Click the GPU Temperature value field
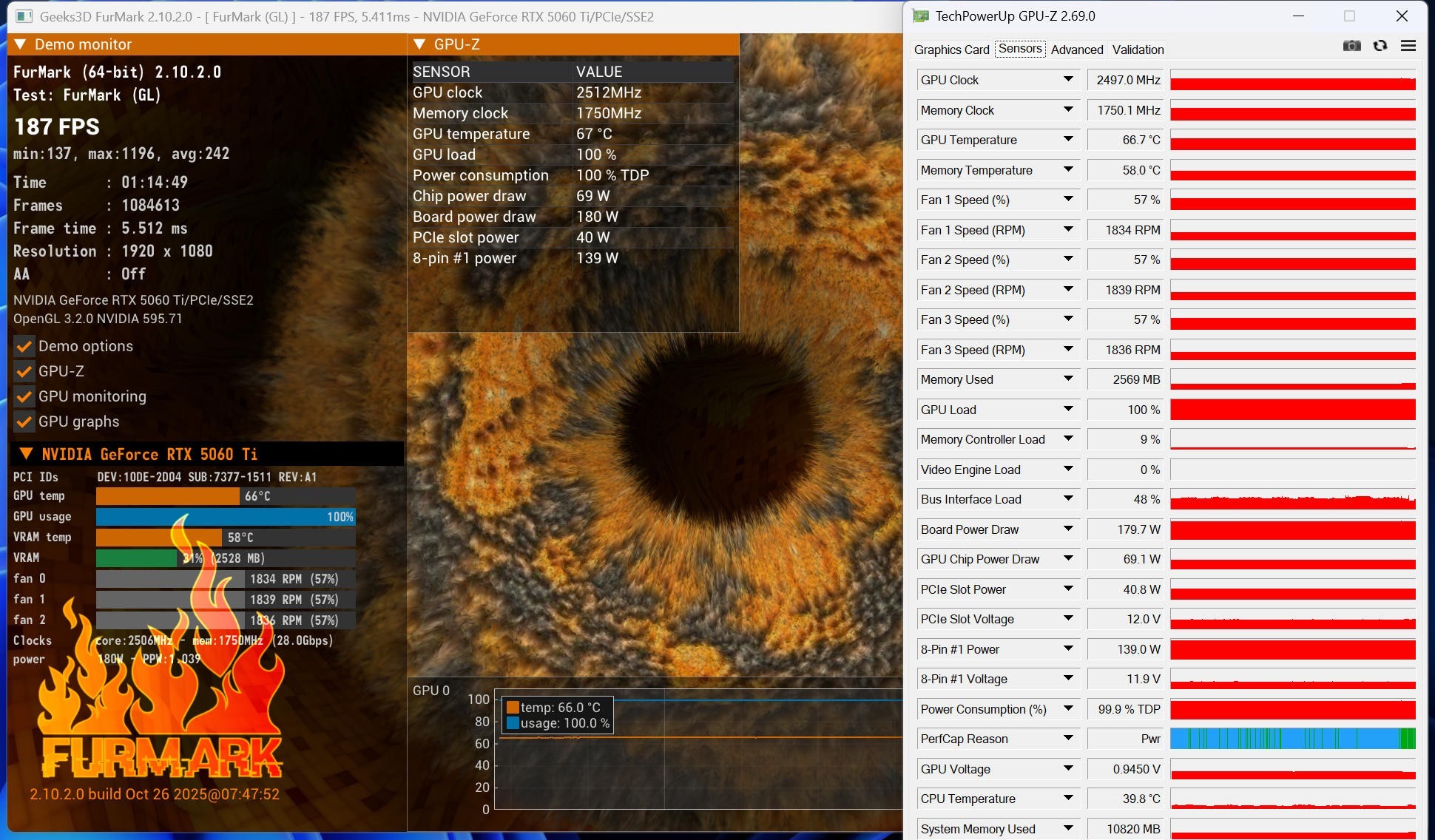The image size is (1435, 840). (x=1126, y=140)
